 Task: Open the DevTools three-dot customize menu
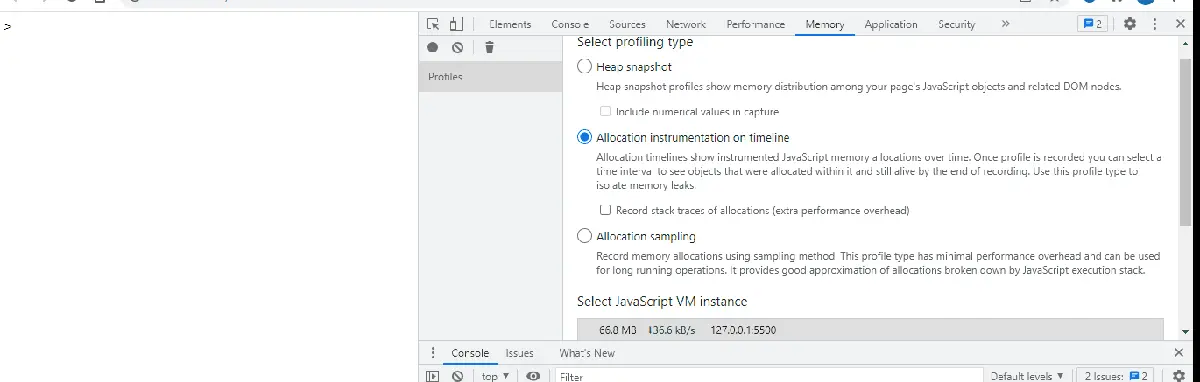click(1156, 24)
